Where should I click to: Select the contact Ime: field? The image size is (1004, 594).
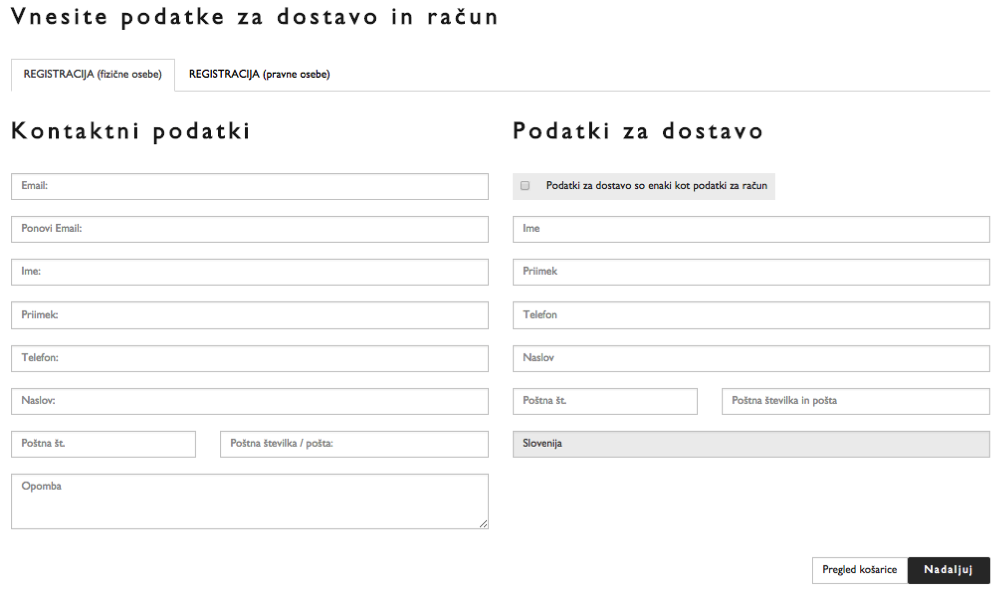click(249, 272)
